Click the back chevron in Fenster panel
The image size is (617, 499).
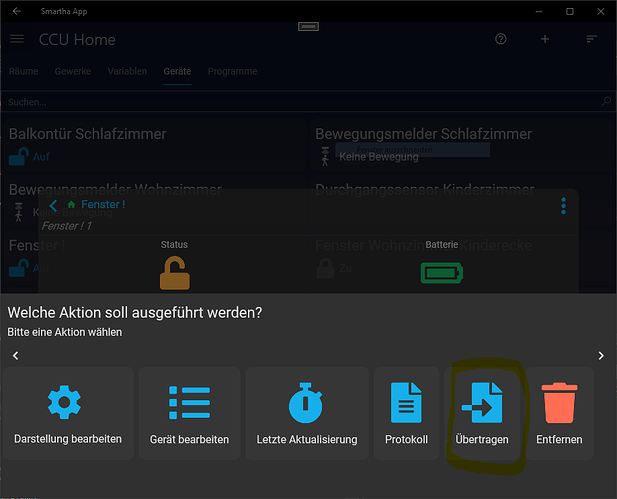pos(53,205)
